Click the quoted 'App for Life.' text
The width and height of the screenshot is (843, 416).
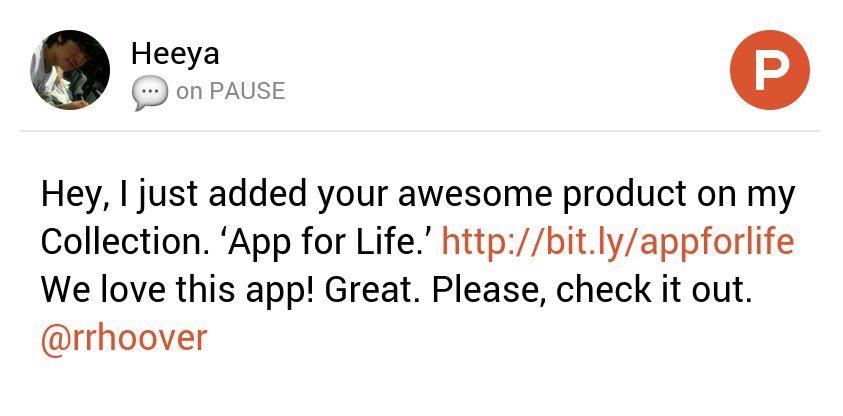pos(330,242)
